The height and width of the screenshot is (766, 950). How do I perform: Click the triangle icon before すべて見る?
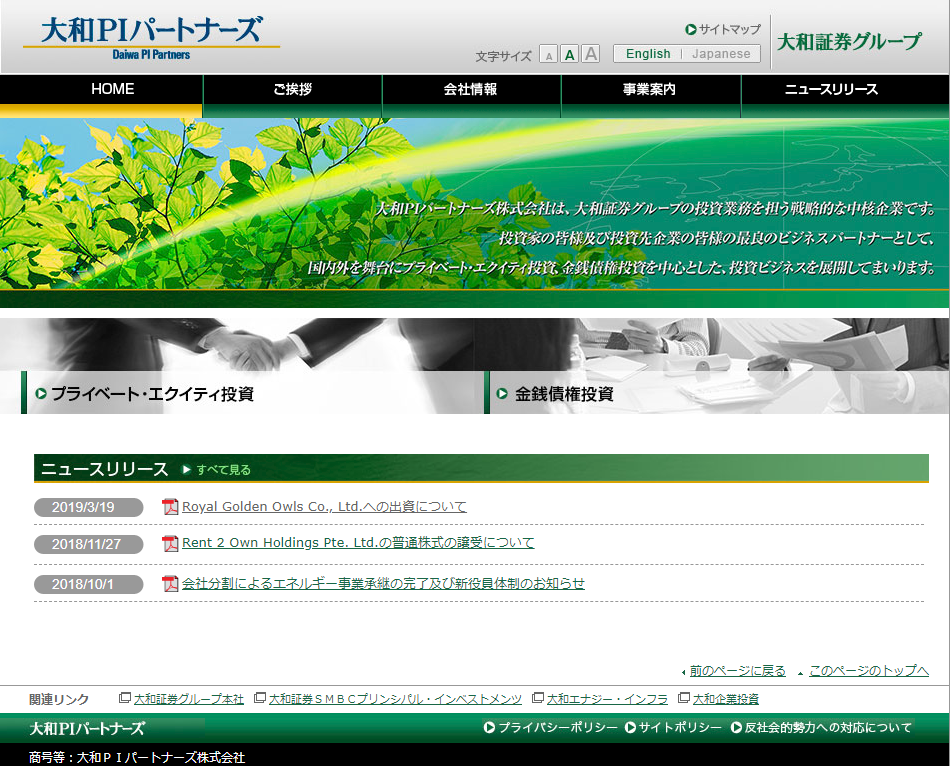point(187,470)
